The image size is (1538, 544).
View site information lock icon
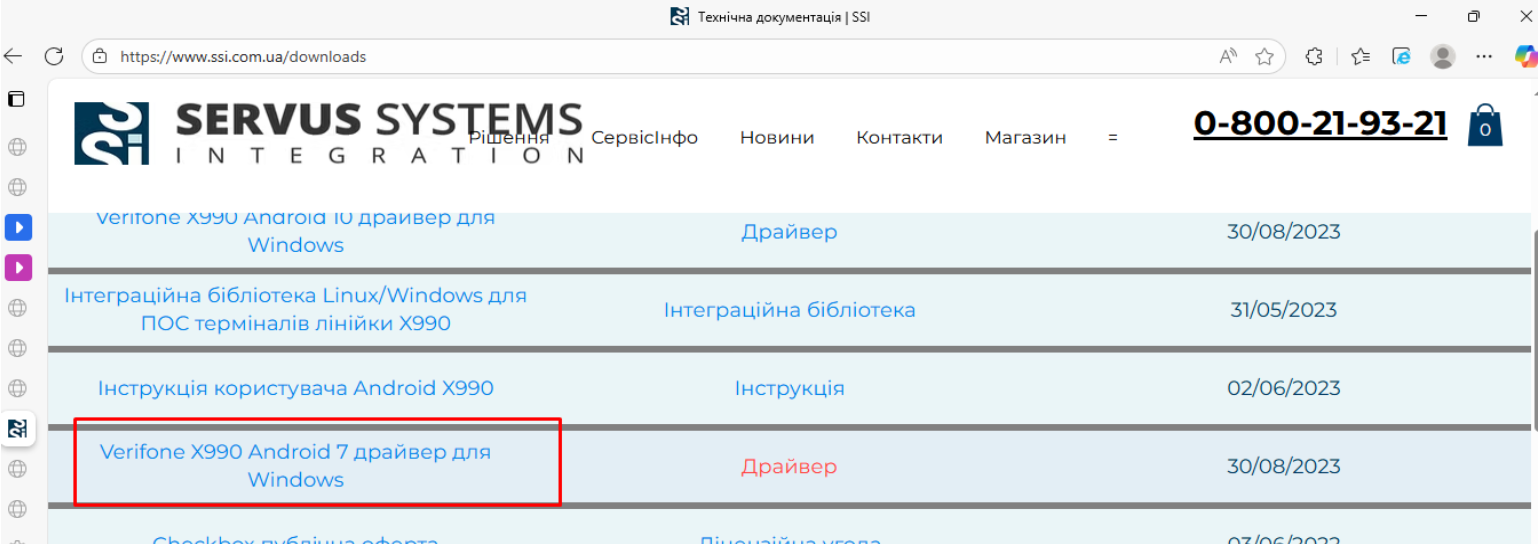(x=99, y=56)
